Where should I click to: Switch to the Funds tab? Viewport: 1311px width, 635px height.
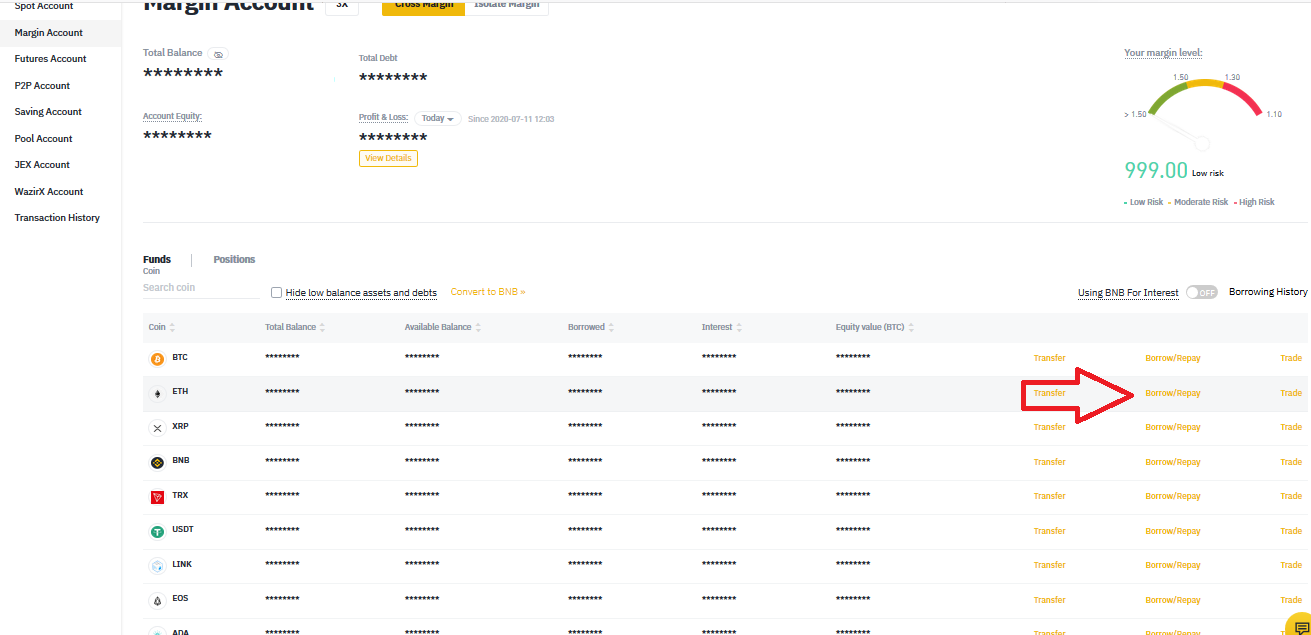157,259
